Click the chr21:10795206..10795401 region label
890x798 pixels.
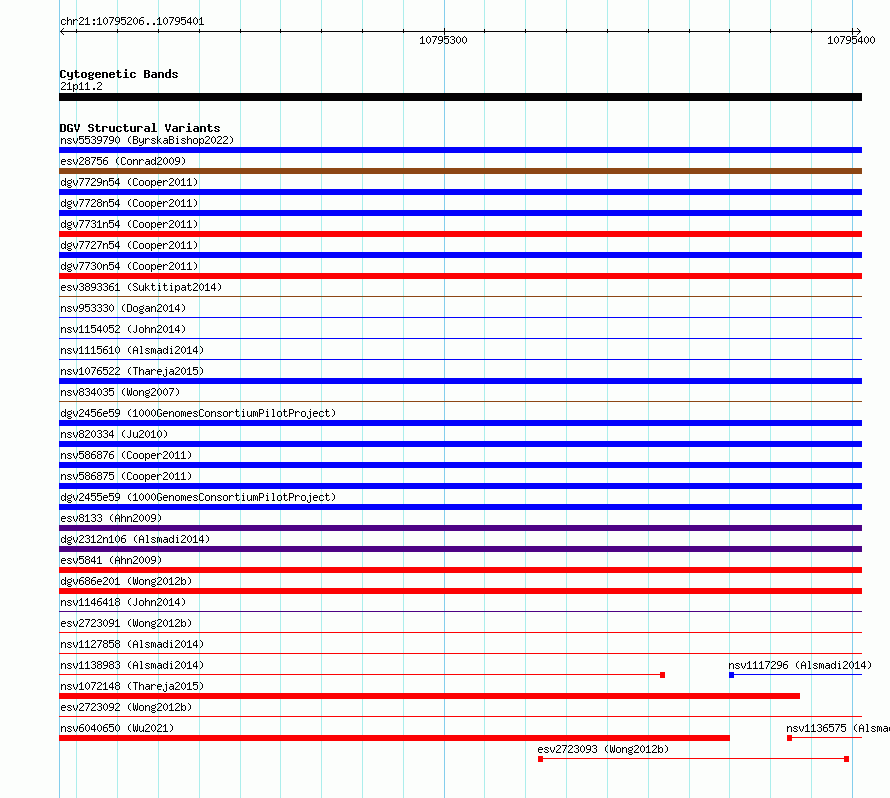click(x=132, y=21)
